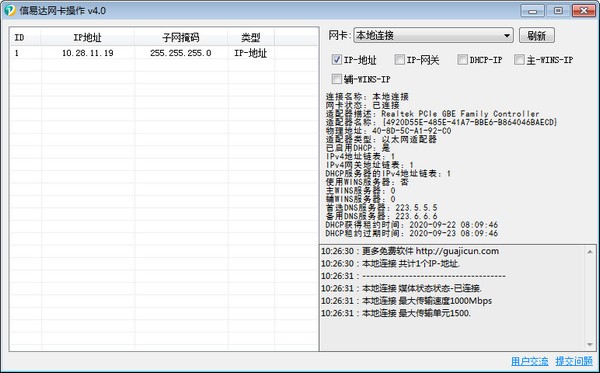Viewport: 600px width, 373px height.
Task: Click the DHCP租约过期时间 line
Action: pyautogui.click(x=412, y=233)
